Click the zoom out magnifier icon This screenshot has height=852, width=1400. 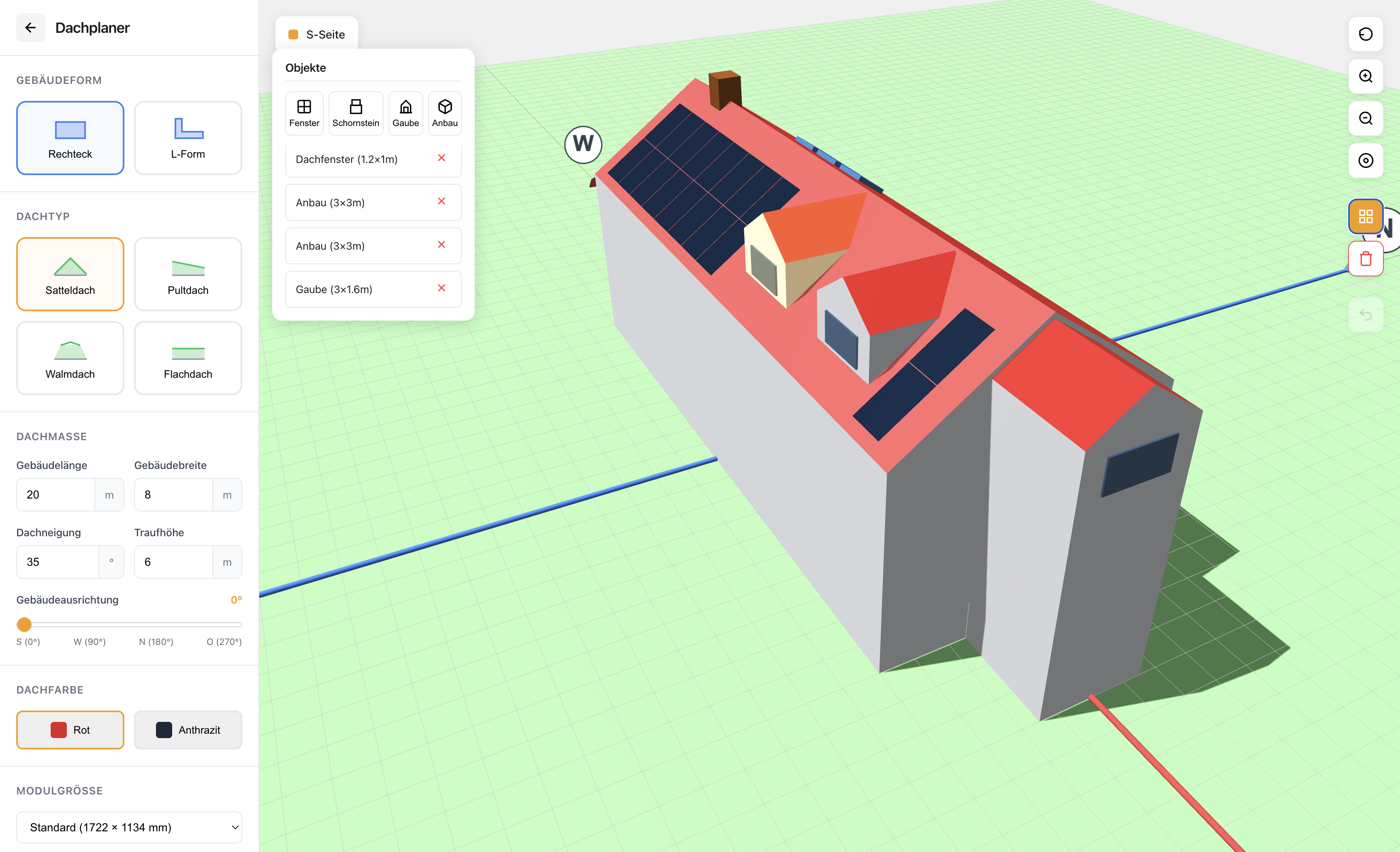(x=1365, y=118)
